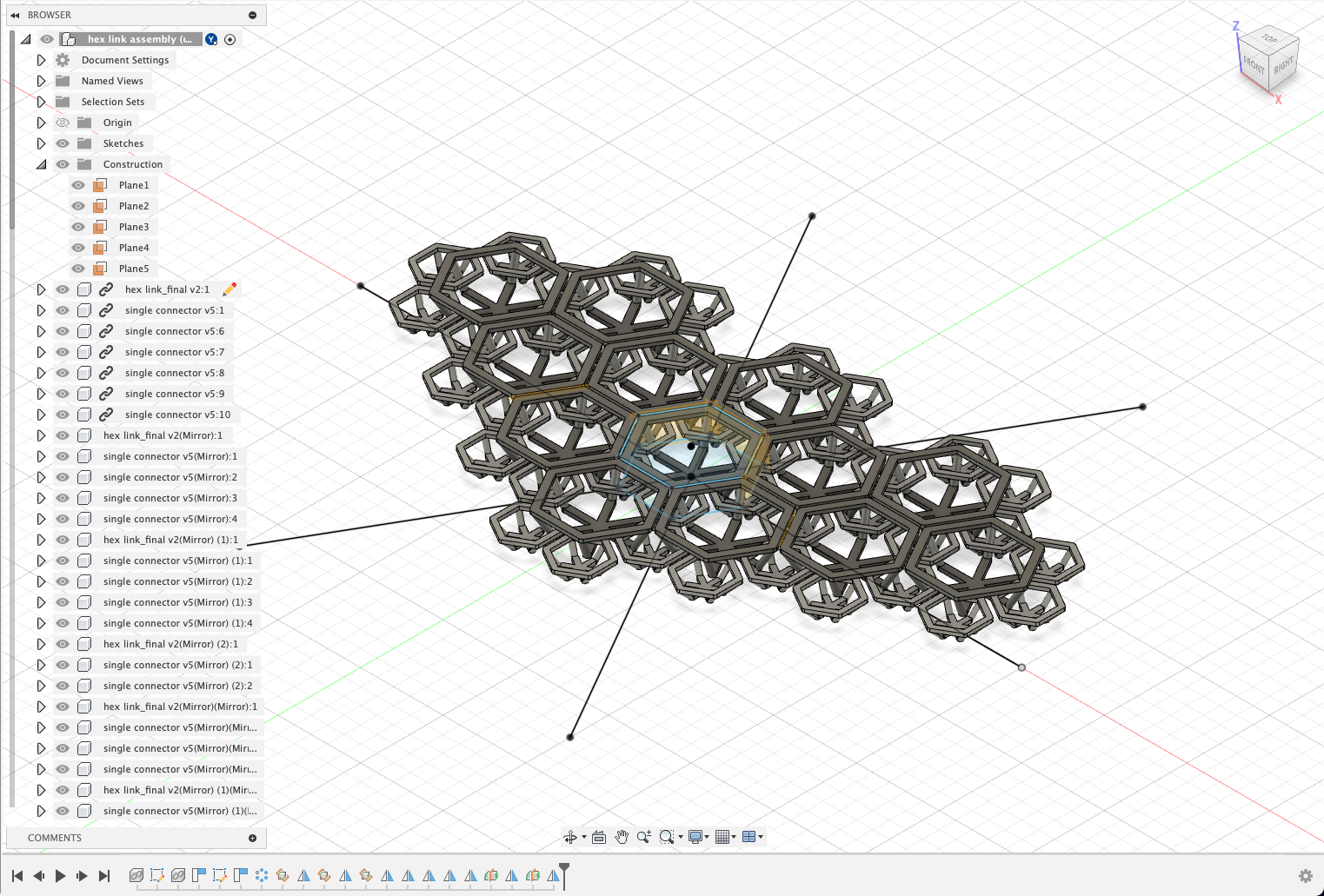This screenshot has height=896, width=1324.
Task: Collapse the Construction folder
Action: (41, 163)
